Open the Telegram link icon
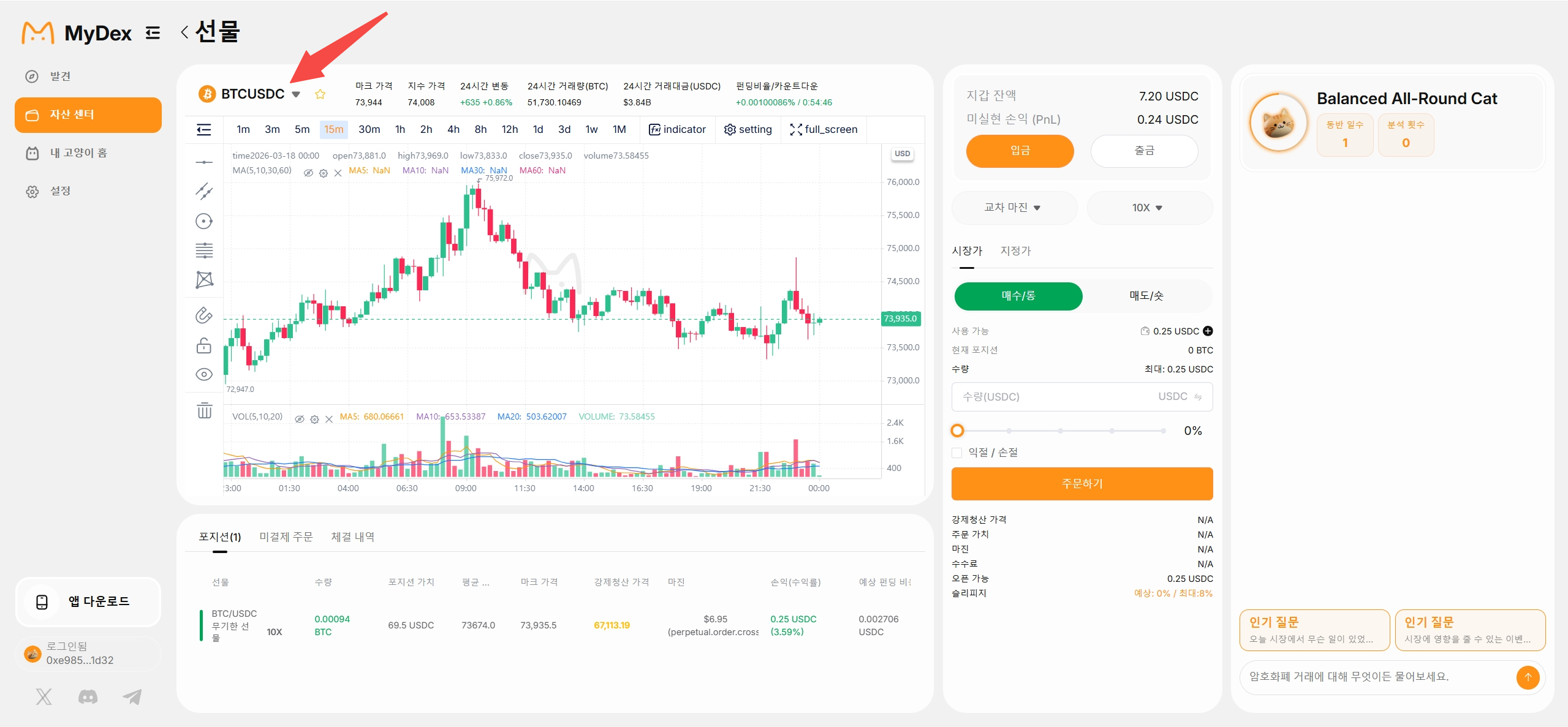Image resolution: width=1568 pixels, height=727 pixels. [x=132, y=696]
